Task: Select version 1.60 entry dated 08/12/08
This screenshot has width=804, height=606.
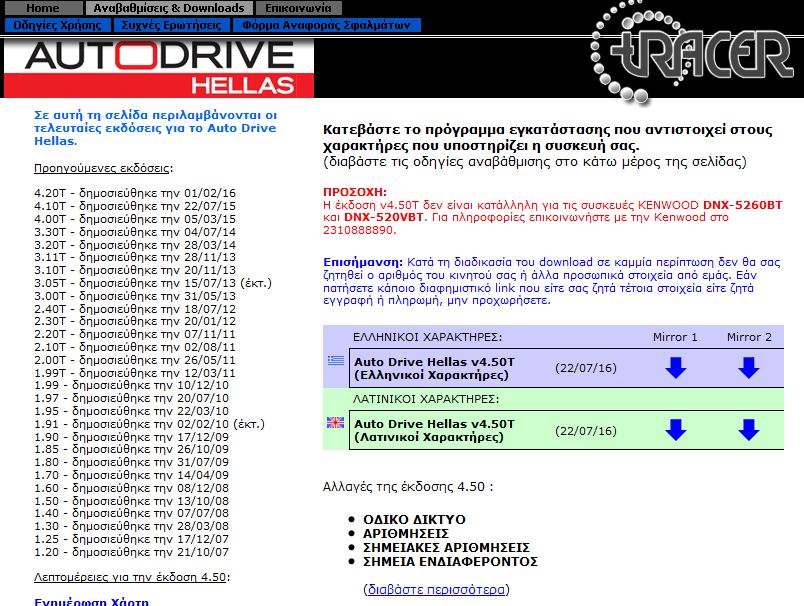Action: point(131,488)
